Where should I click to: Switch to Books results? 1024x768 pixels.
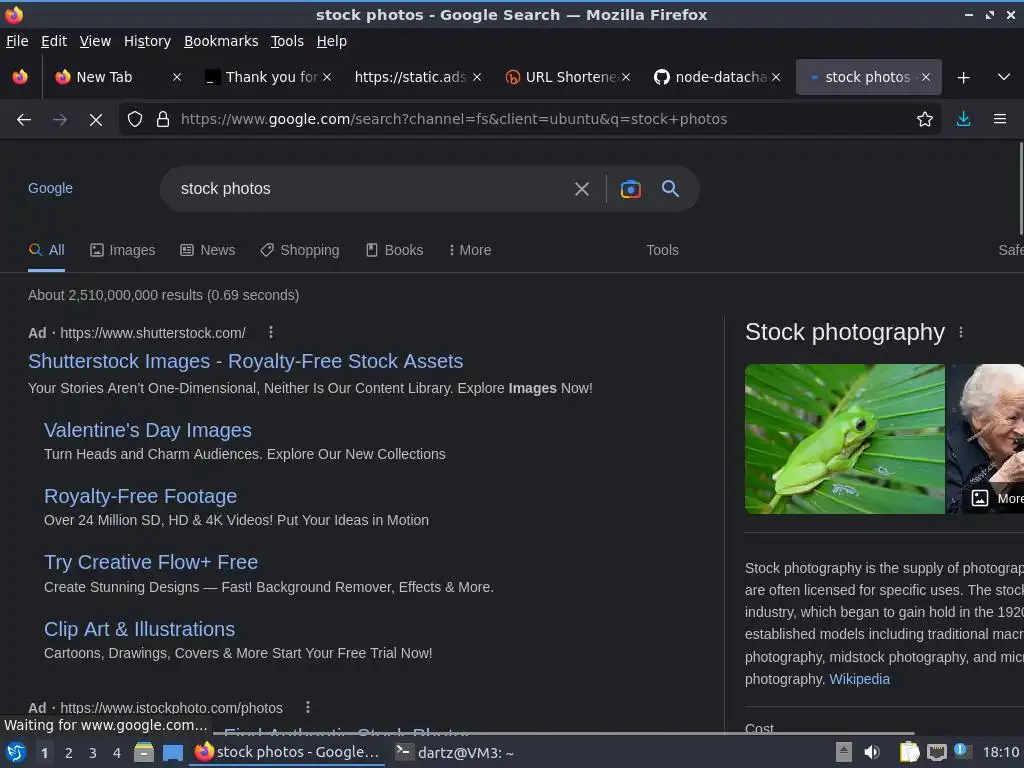pyautogui.click(x=394, y=250)
